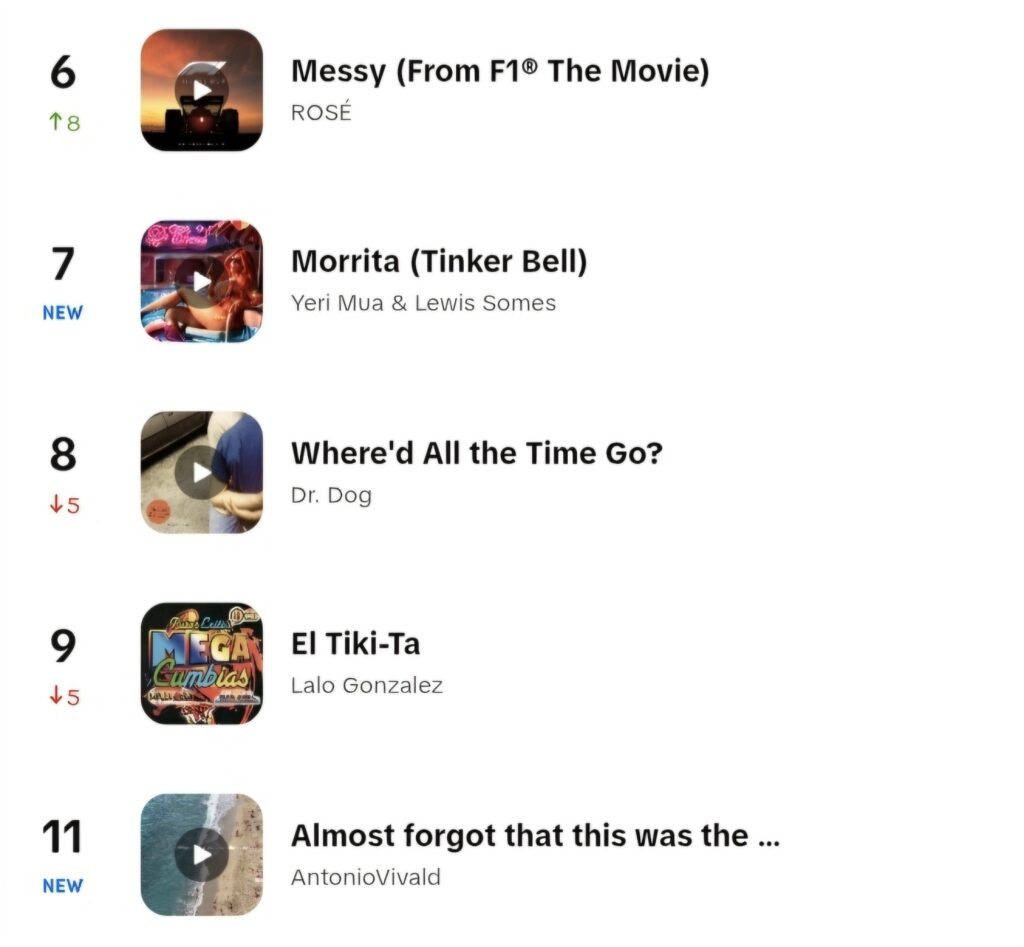
Task: Open song title Messy (From F1 The Movie)
Action: coord(500,71)
